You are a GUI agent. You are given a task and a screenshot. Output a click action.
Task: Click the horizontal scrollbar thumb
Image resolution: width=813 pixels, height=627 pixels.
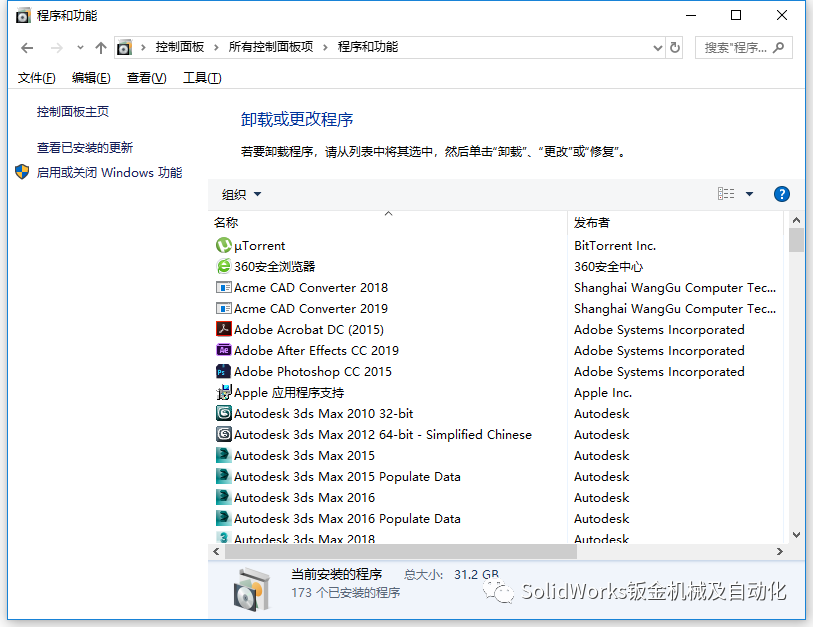(400, 551)
